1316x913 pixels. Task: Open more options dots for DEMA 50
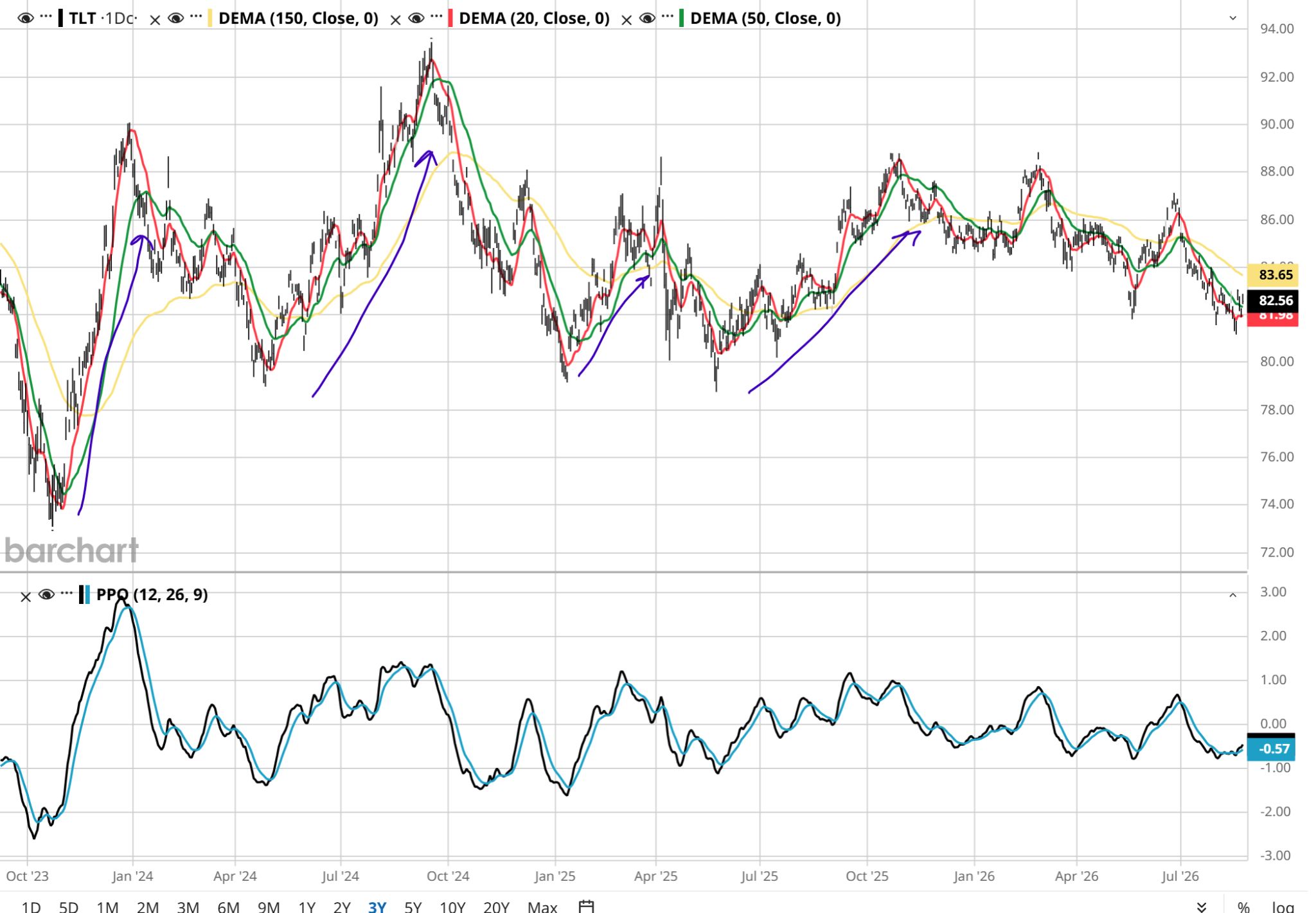(x=668, y=17)
